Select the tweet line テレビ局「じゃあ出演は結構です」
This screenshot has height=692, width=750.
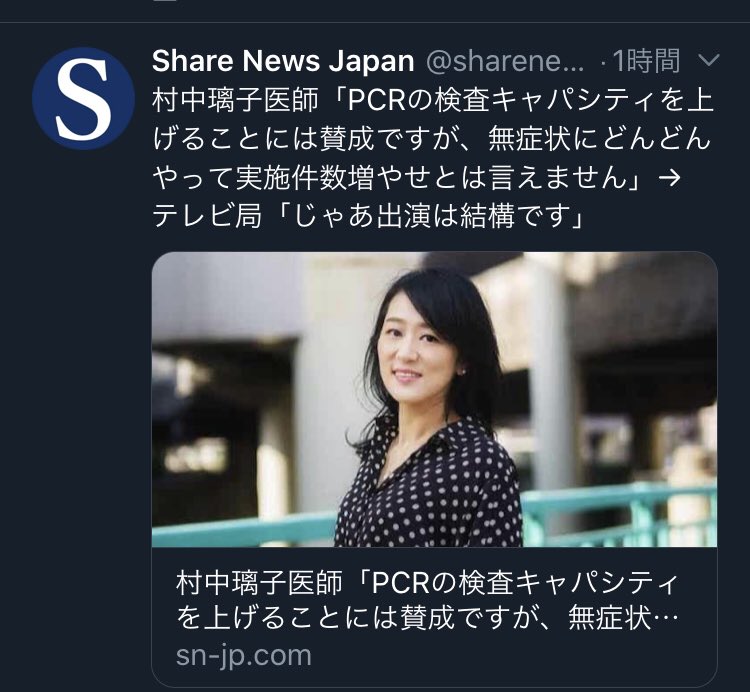(369, 216)
